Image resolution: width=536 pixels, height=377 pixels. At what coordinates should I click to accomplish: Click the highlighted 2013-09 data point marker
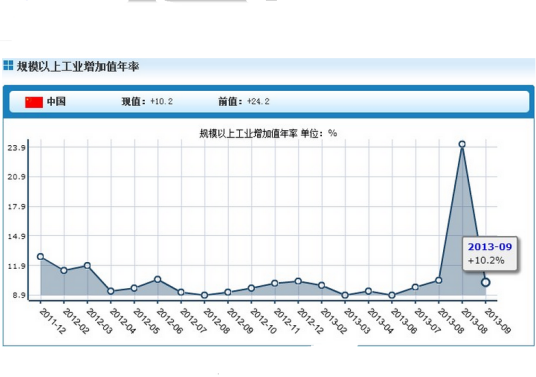(485, 282)
